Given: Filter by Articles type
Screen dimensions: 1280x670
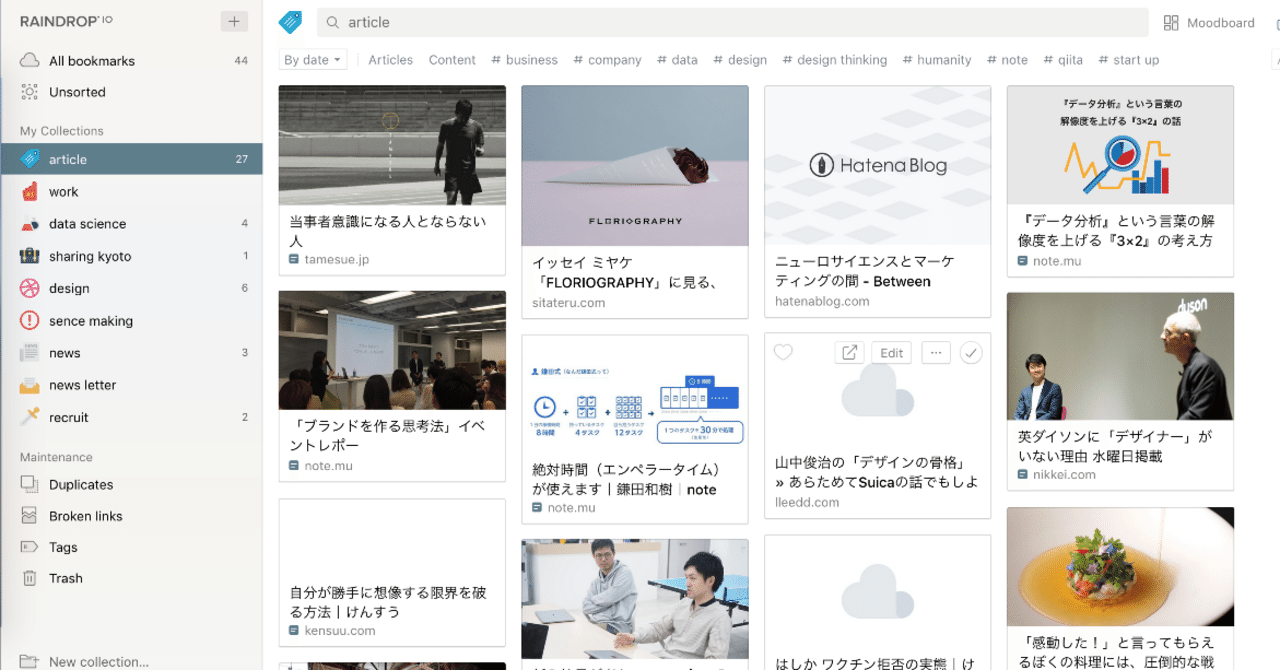Looking at the screenshot, I should pyautogui.click(x=390, y=60).
